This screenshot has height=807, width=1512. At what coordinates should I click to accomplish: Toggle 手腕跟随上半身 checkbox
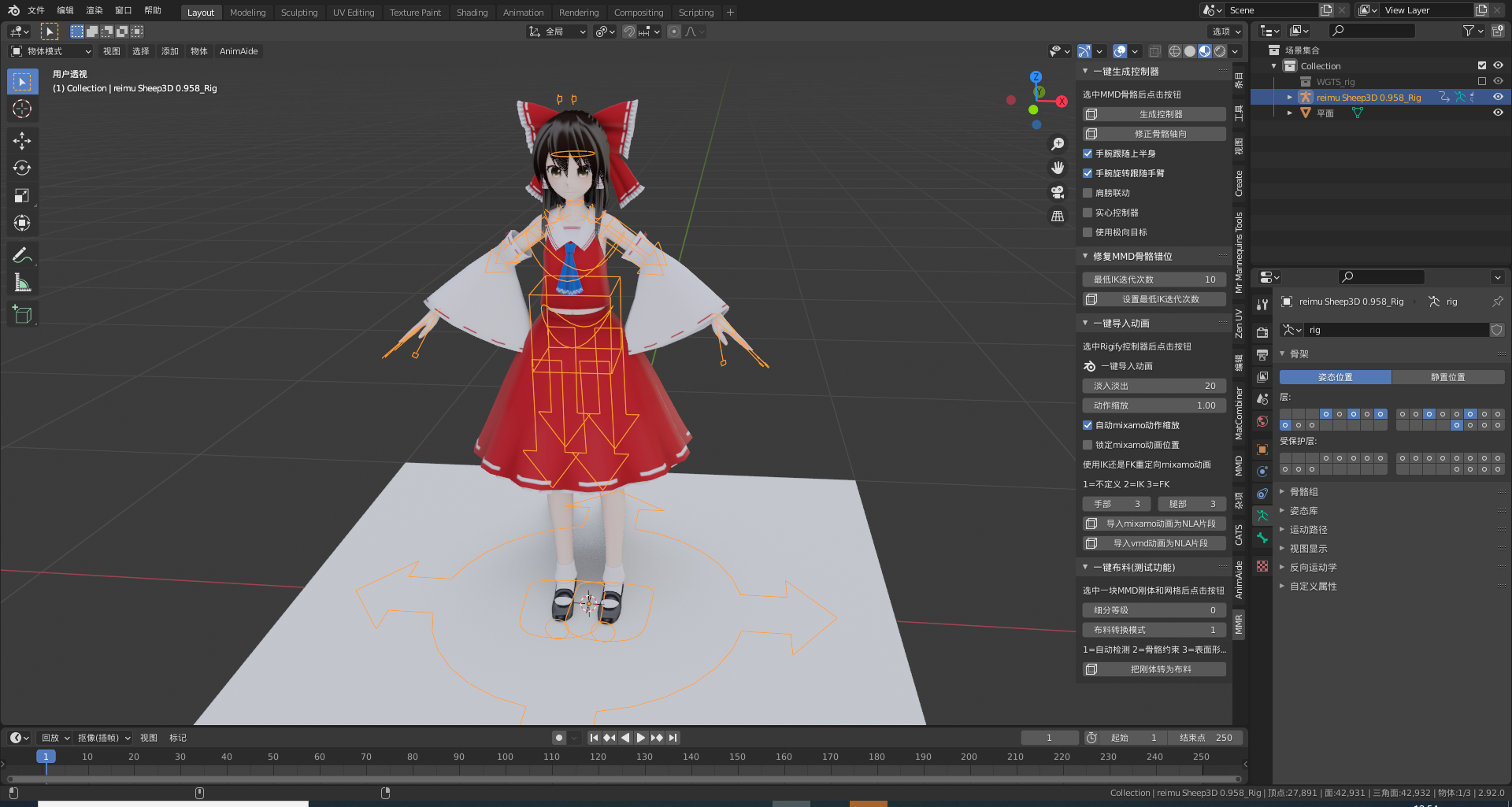[1088, 154]
